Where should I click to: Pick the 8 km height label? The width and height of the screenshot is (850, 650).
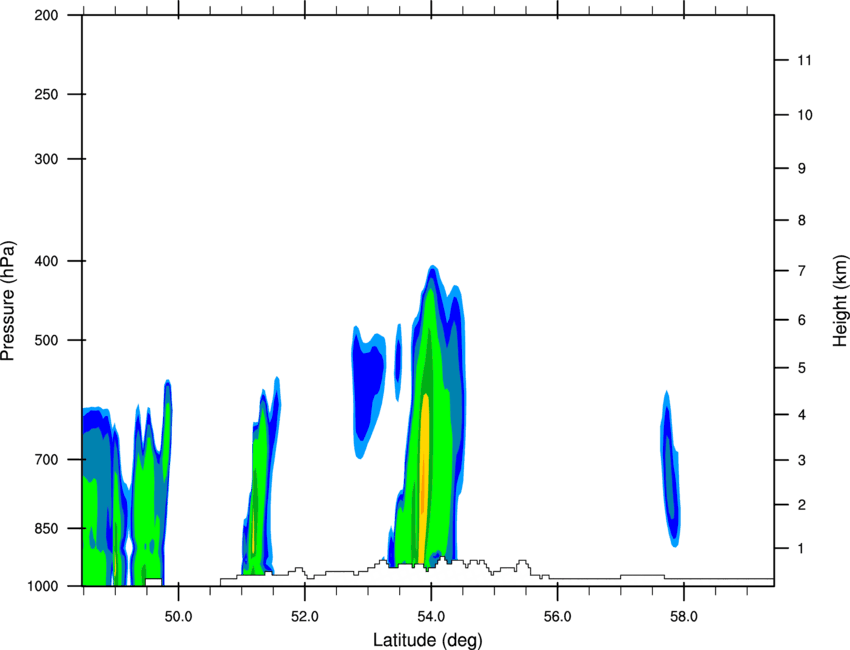[802, 220]
